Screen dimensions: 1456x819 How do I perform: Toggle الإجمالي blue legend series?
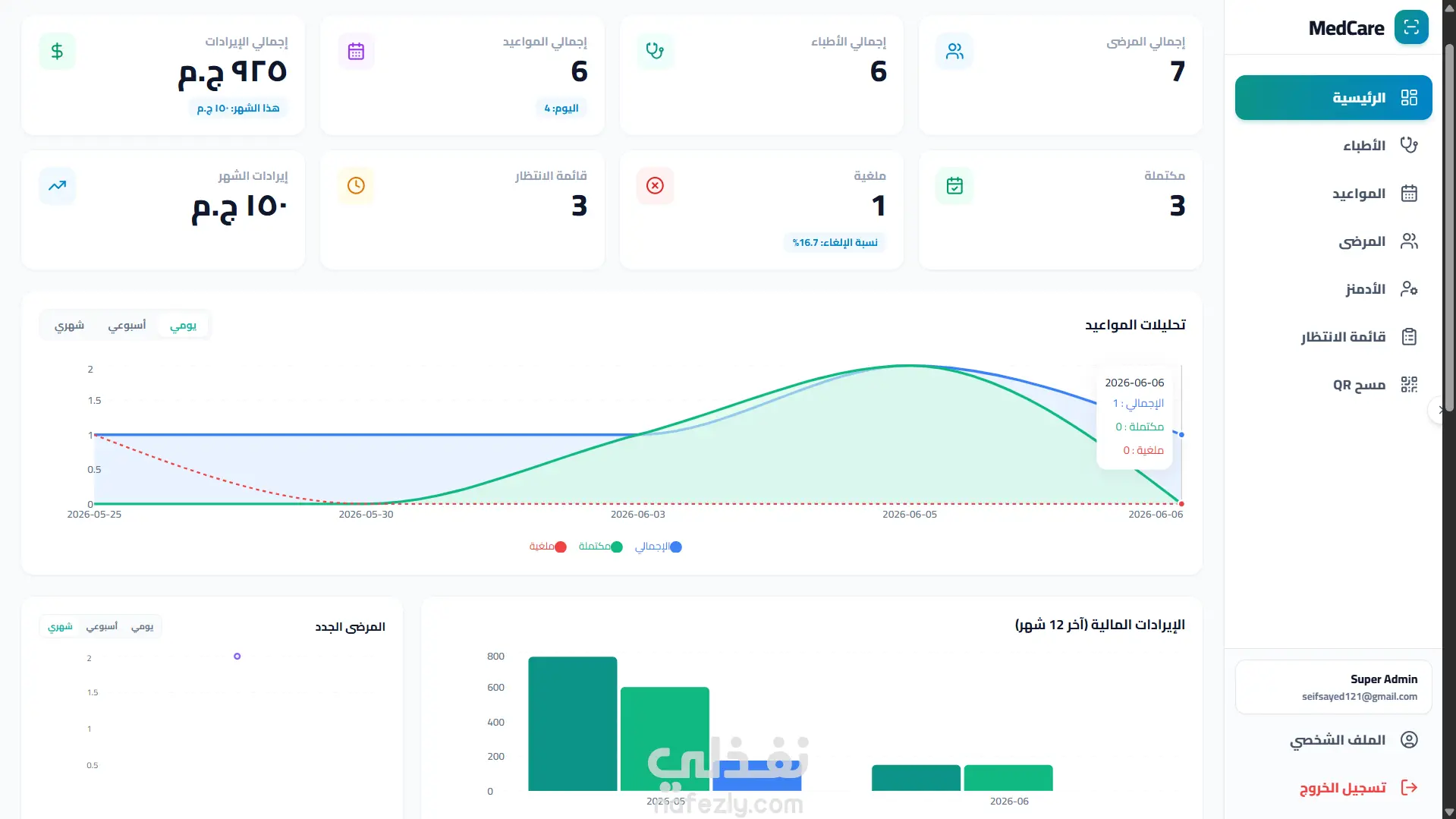658,547
